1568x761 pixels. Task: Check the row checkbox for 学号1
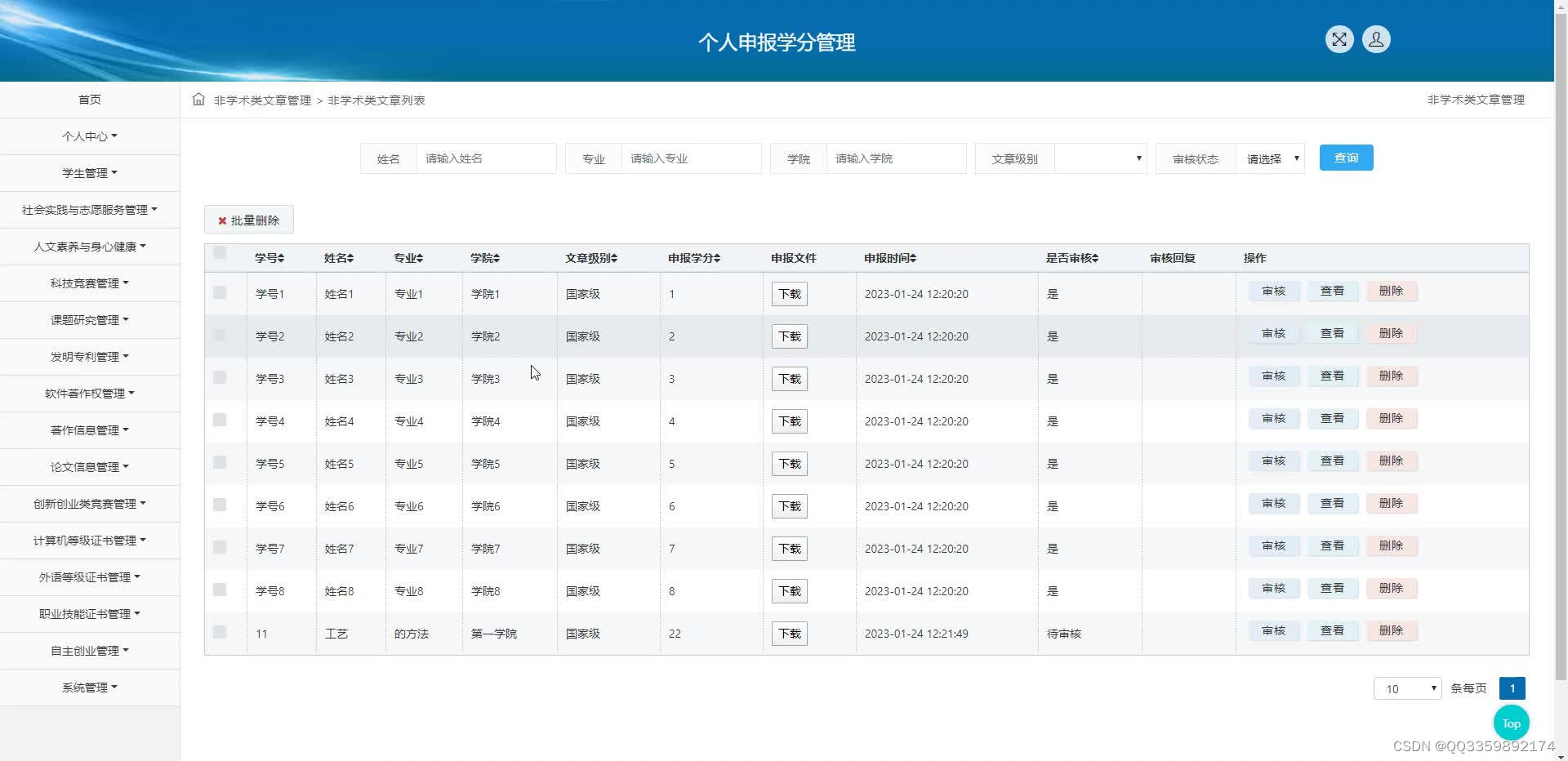(220, 292)
